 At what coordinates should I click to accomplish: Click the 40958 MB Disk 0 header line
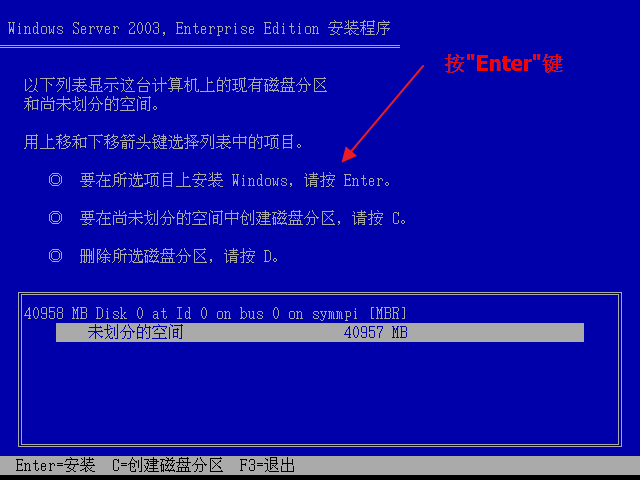tap(215, 313)
